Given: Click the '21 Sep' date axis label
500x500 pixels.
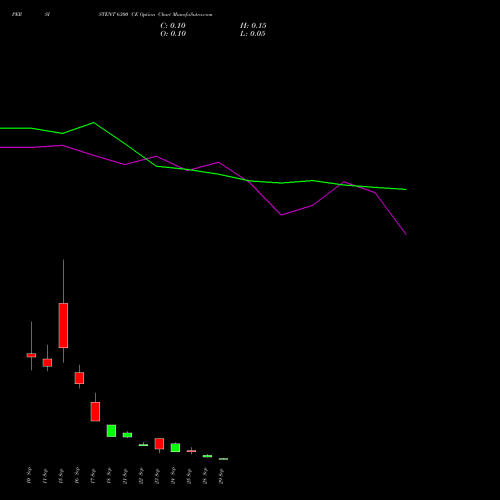Looking at the screenshot, I should pyautogui.click(x=125, y=476).
